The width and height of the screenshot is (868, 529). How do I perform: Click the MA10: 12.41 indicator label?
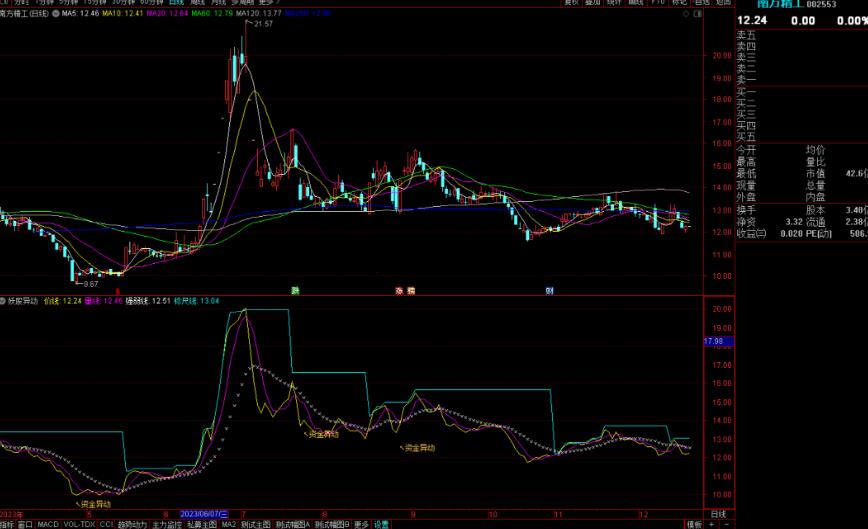123,13
